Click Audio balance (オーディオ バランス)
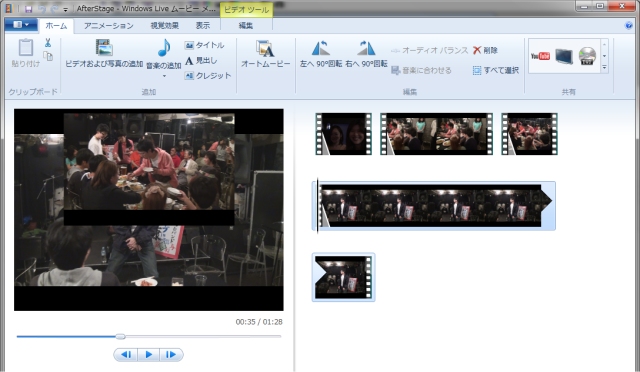The height and width of the screenshot is (372, 640). coord(429,50)
